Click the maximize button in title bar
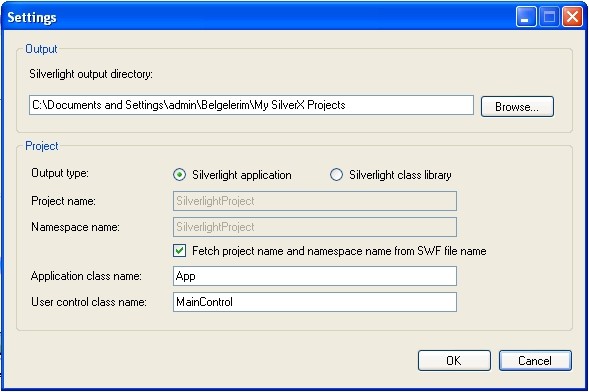The height and width of the screenshot is (392, 589). tap(549, 17)
